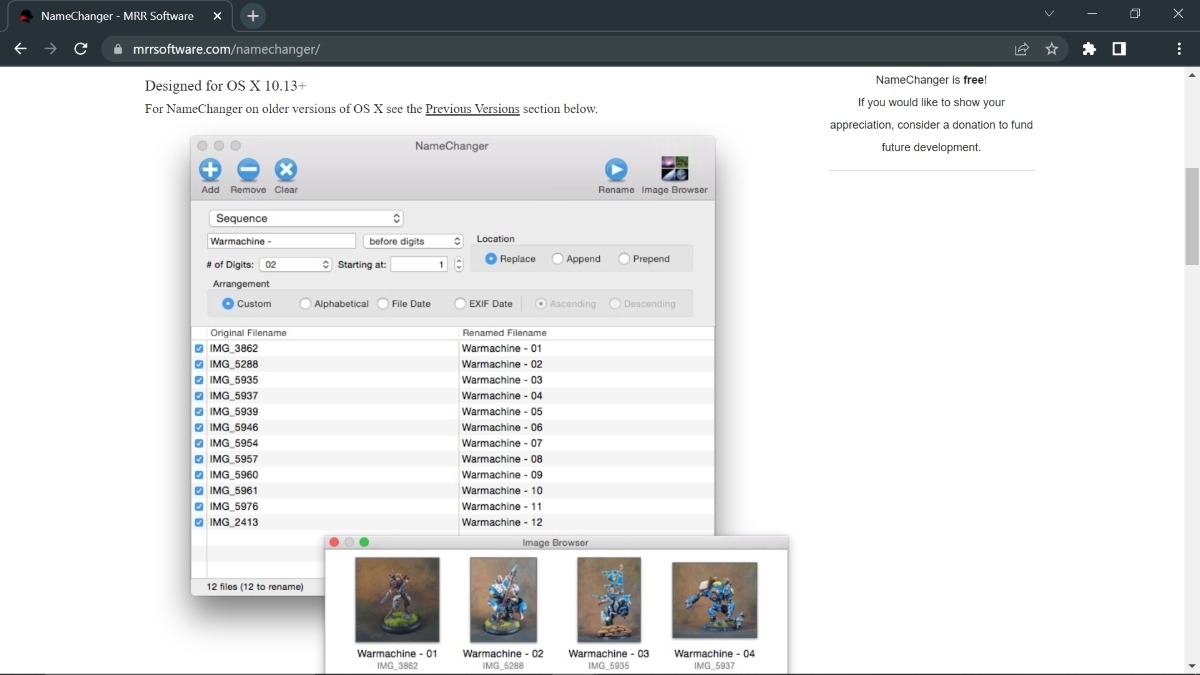Select the Clear icon
Viewport: 1200px width, 675px height.
pyautogui.click(x=285, y=170)
